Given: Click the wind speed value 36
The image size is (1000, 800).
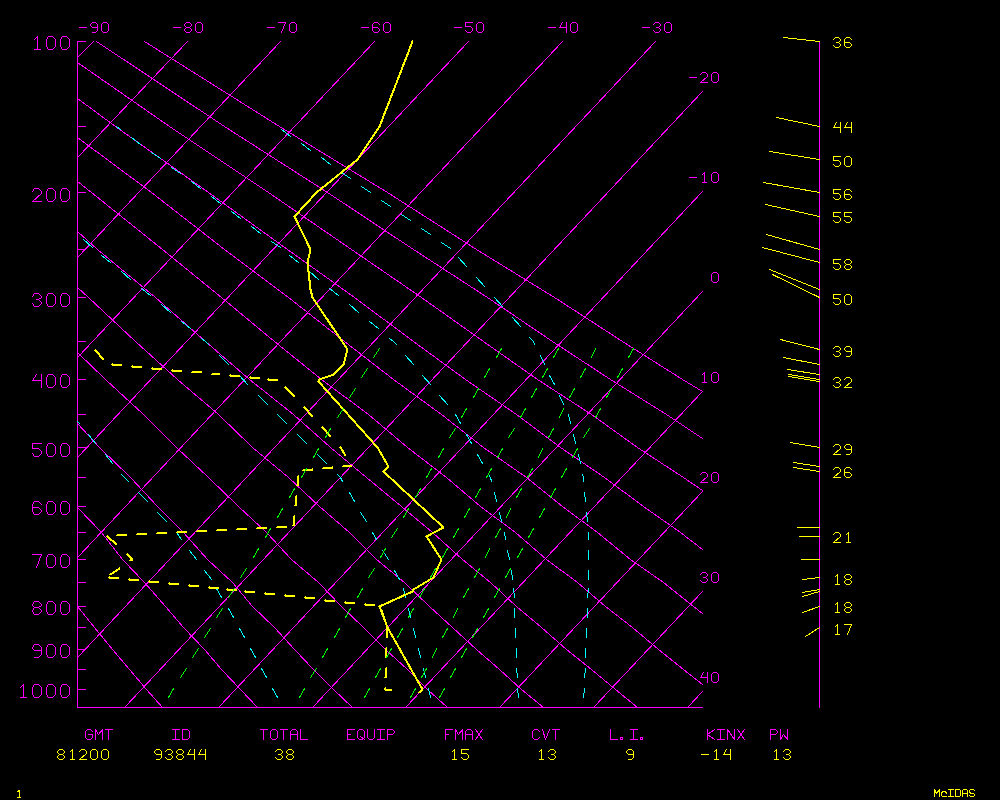Looking at the screenshot, I should 842,43.
